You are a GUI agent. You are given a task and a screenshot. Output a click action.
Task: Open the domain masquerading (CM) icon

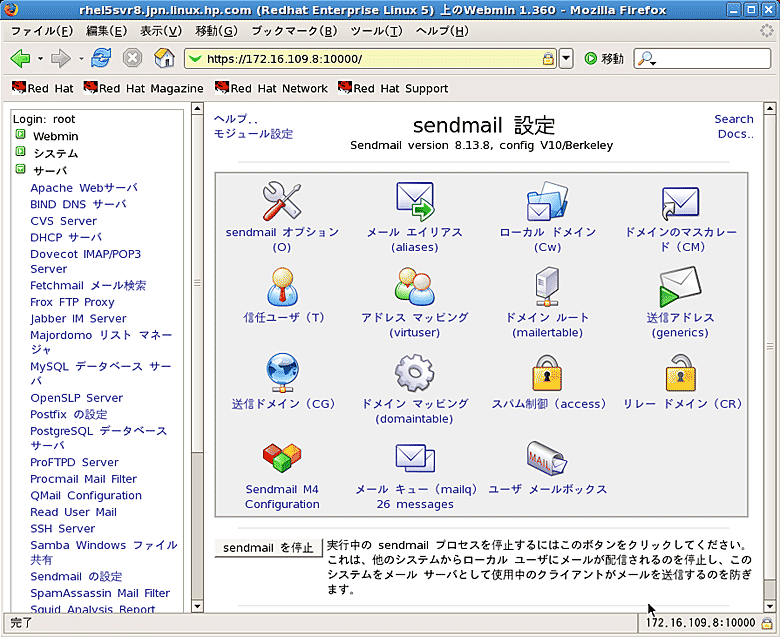[680, 203]
